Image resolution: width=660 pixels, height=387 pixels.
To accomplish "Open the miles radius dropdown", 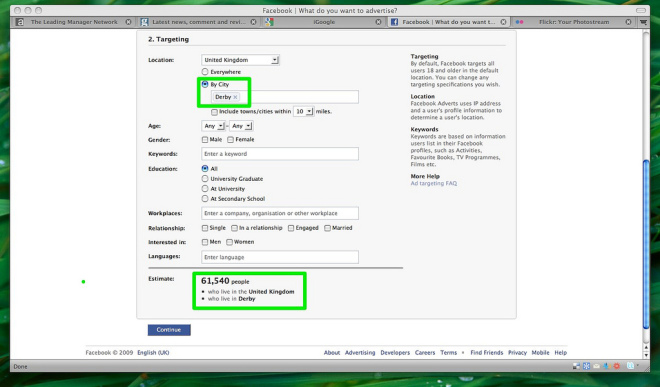I will (x=303, y=112).
